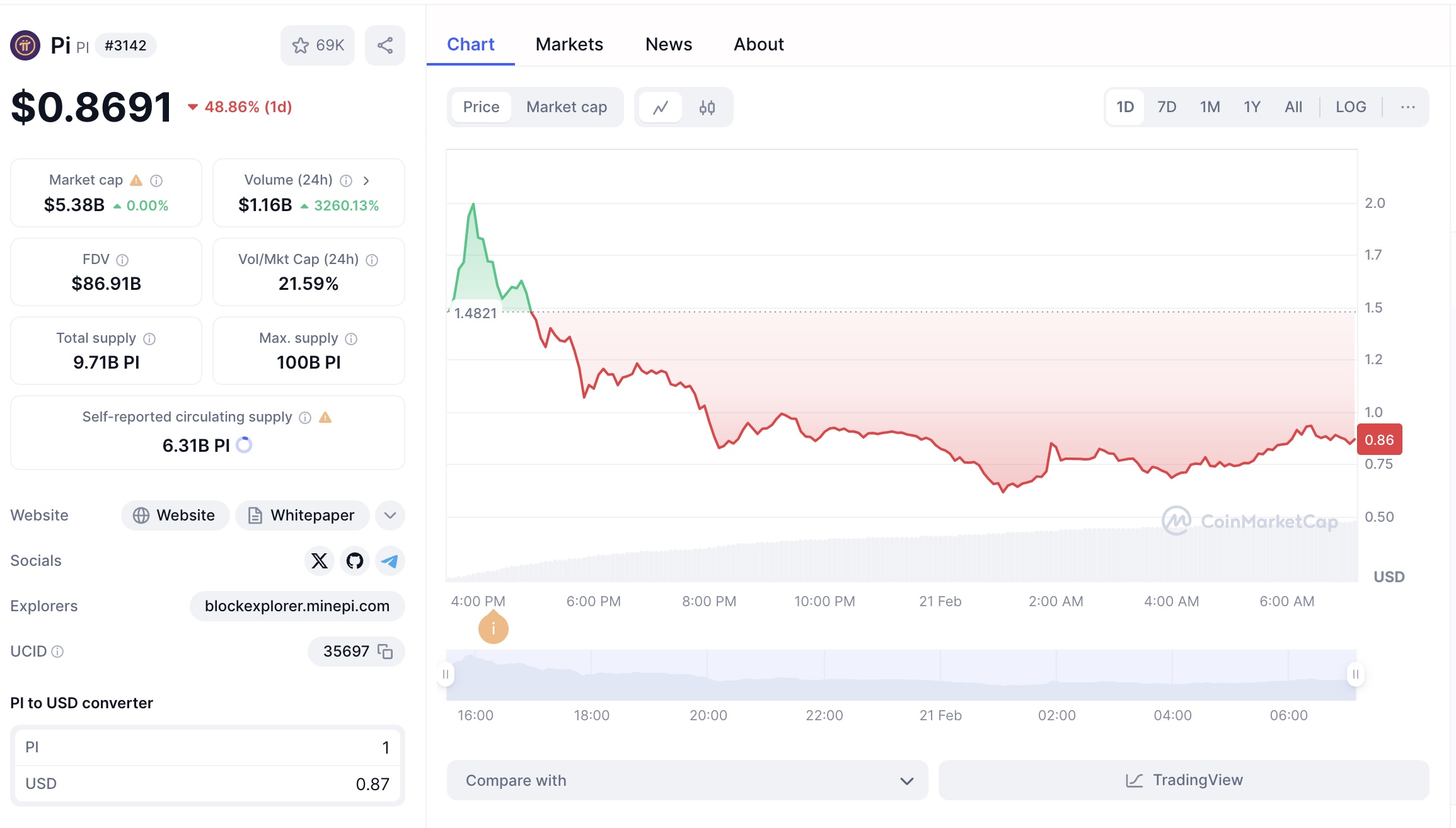Open the chart more options ellipsis
Viewport: 1456px width, 828px height.
pos(1408,107)
